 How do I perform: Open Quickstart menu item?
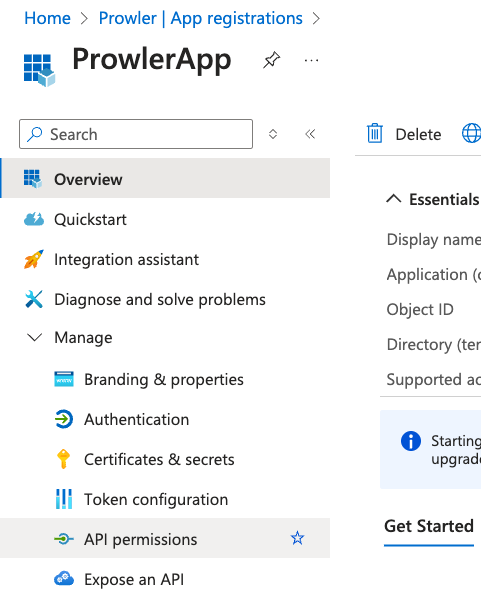click(x=165, y=219)
